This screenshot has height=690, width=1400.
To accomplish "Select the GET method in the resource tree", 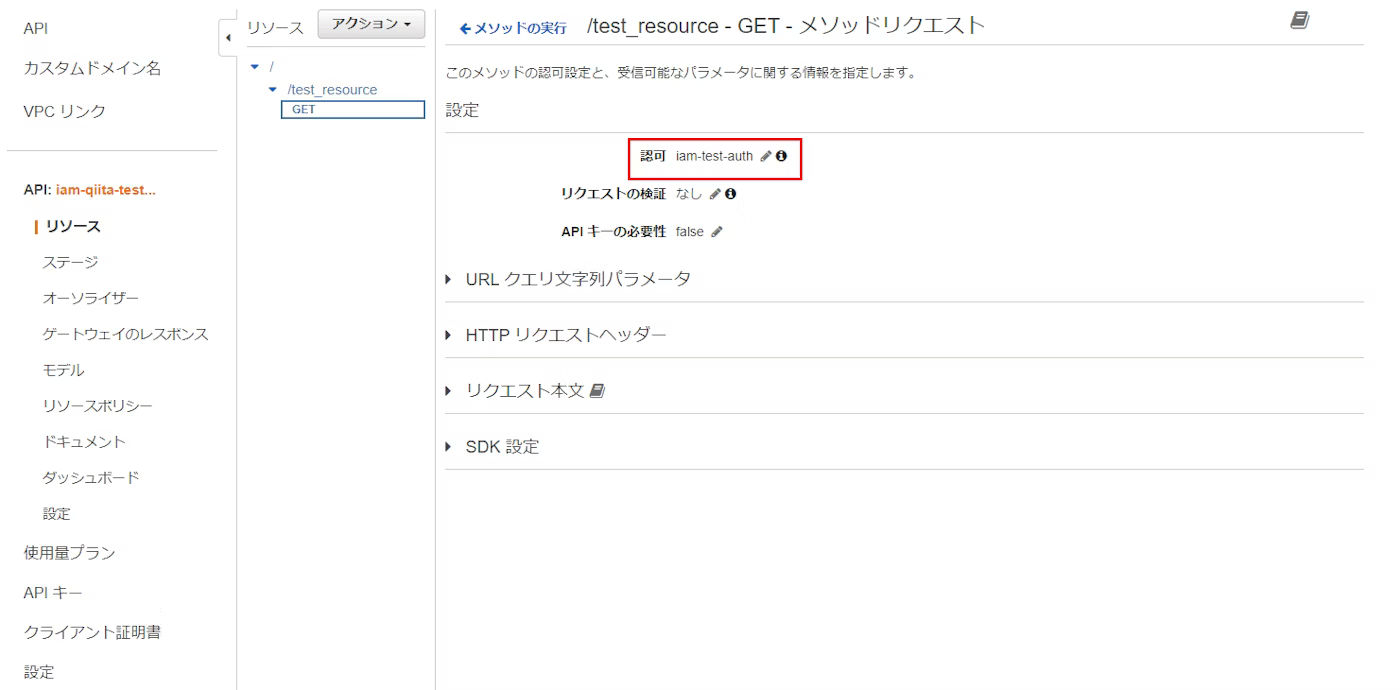I will [x=304, y=110].
